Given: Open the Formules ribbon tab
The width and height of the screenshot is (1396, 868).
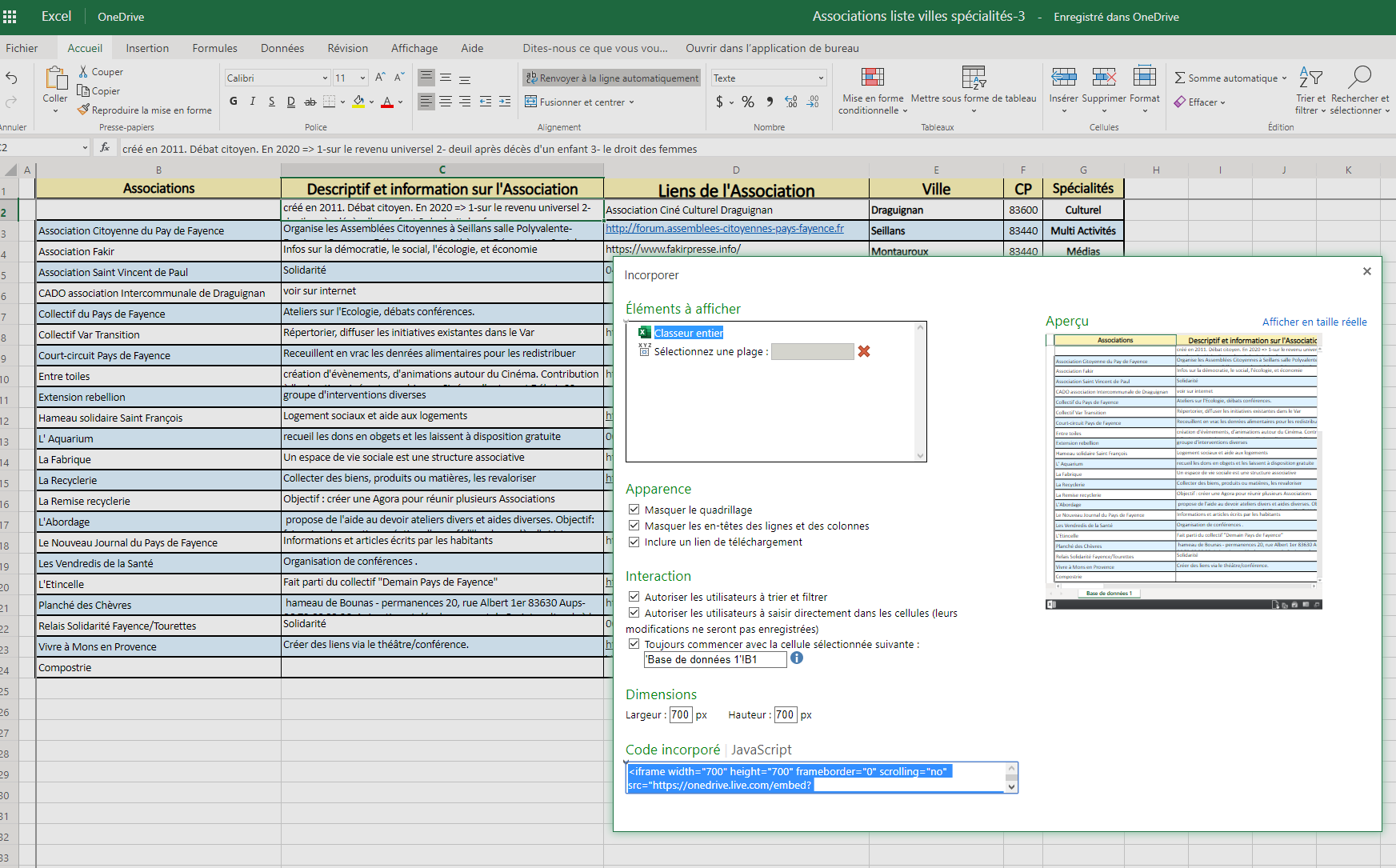Looking at the screenshot, I should pos(214,48).
